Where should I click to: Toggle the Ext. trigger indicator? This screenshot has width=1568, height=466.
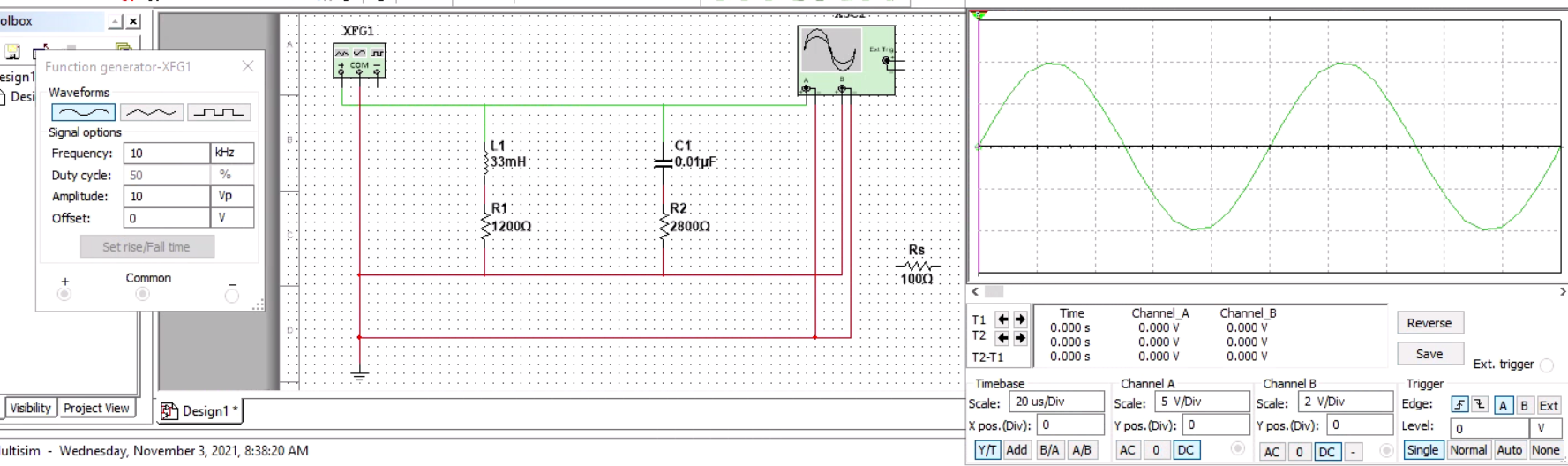pyautogui.click(x=1547, y=365)
